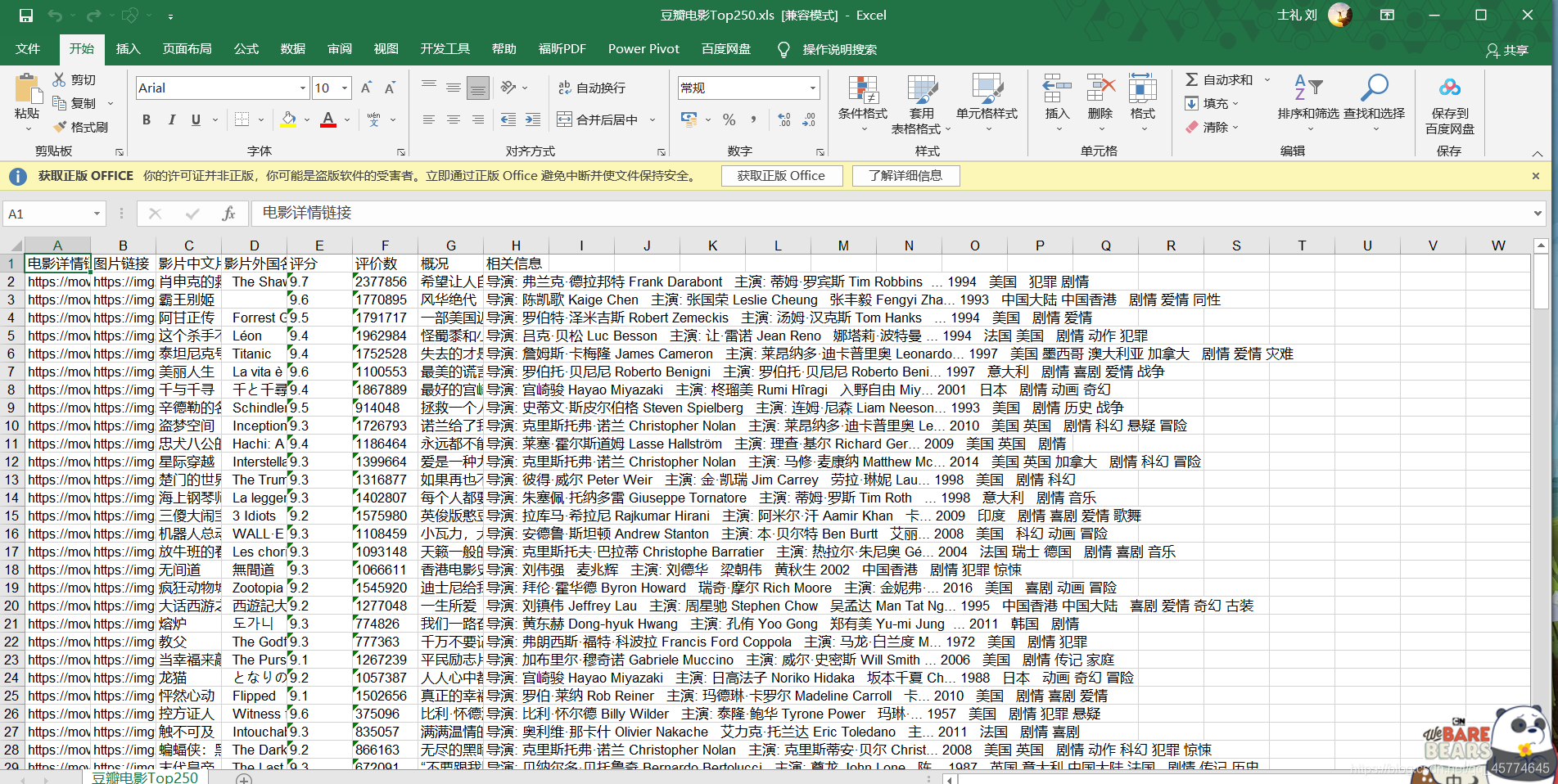Click the orientation text angle icon
Image resolution: width=1558 pixels, height=784 pixels.
coord(508,88)
